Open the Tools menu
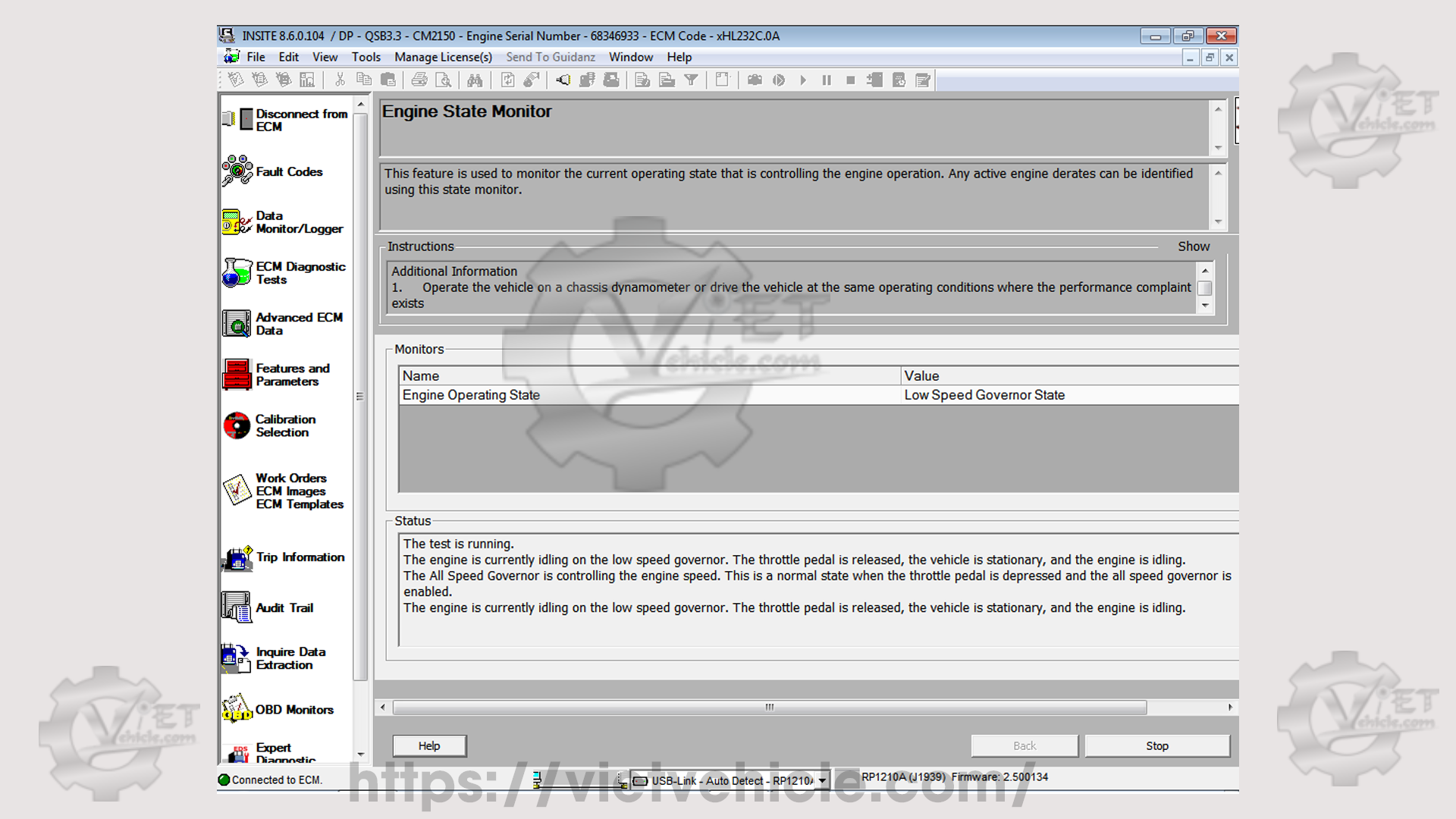 pyautogui.click(x=366, y=57)
